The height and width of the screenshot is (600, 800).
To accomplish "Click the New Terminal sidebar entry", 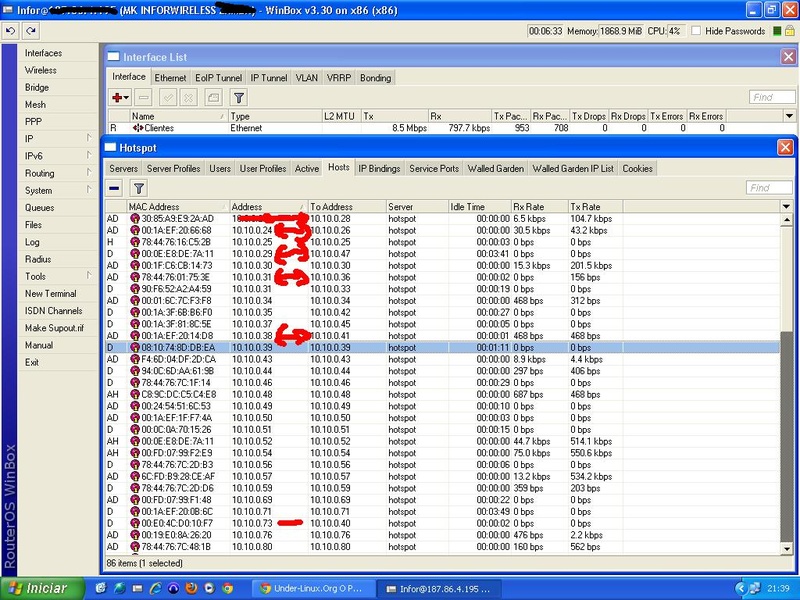I will coord(50,293).
